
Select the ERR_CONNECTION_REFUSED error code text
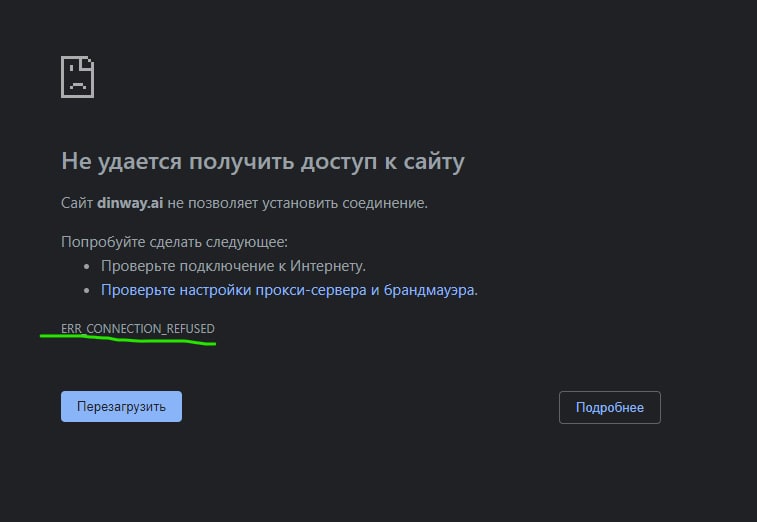click(138, 329)
